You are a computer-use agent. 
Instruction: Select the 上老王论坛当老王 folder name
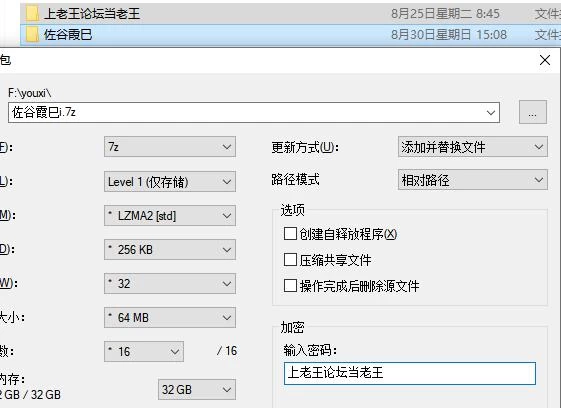click(92, 14)
